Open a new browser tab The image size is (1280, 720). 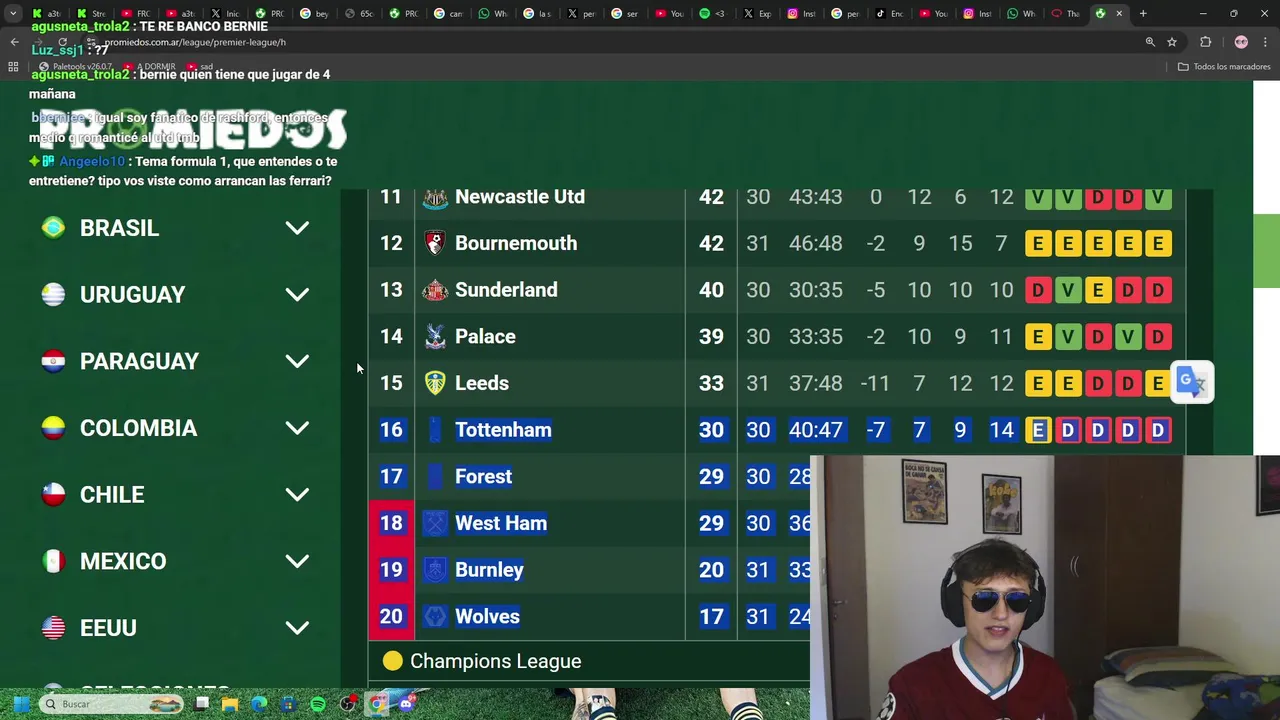1143,13
